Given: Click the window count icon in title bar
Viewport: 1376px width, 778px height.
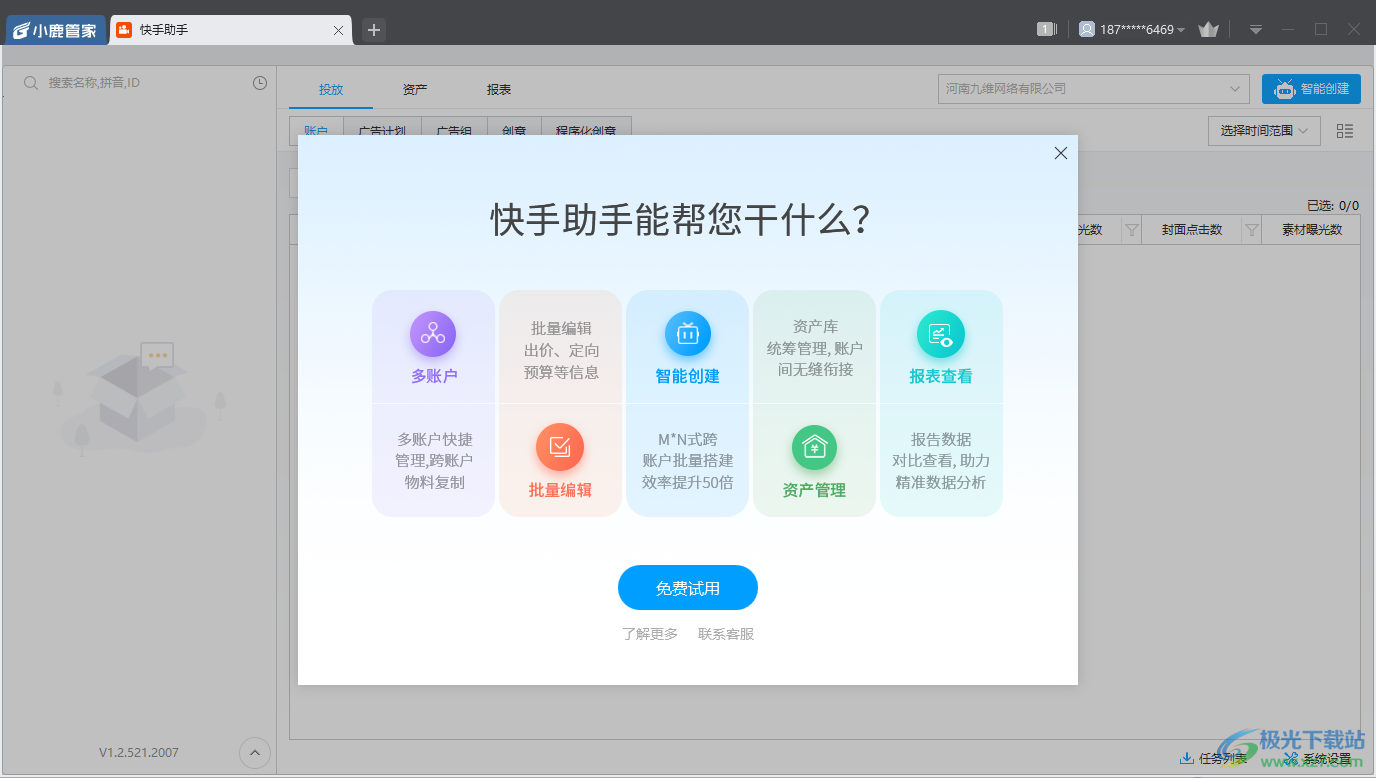Looking at the screenshot, I should (1047, 30).
